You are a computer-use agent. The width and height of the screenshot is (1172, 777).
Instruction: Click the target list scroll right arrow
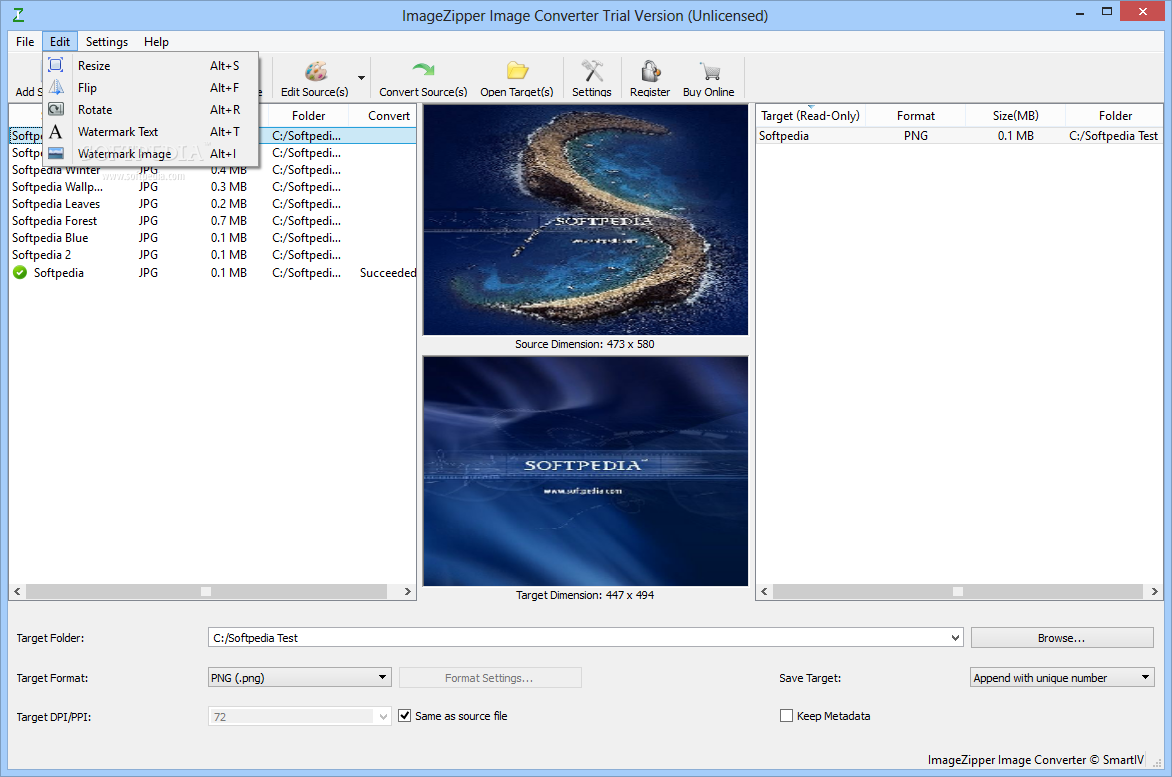1155,591
